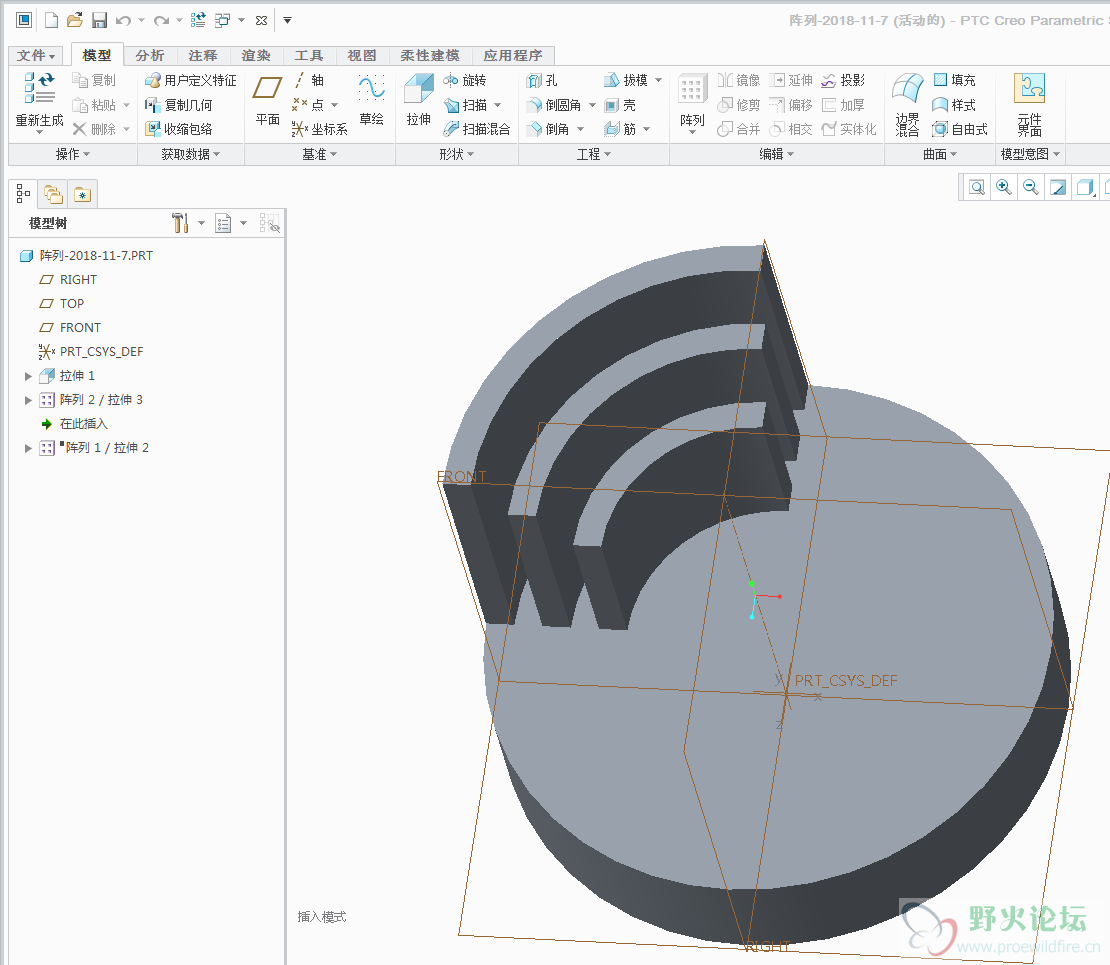Select the Coordinate System (坐标系) tool

tap(319, 129)
